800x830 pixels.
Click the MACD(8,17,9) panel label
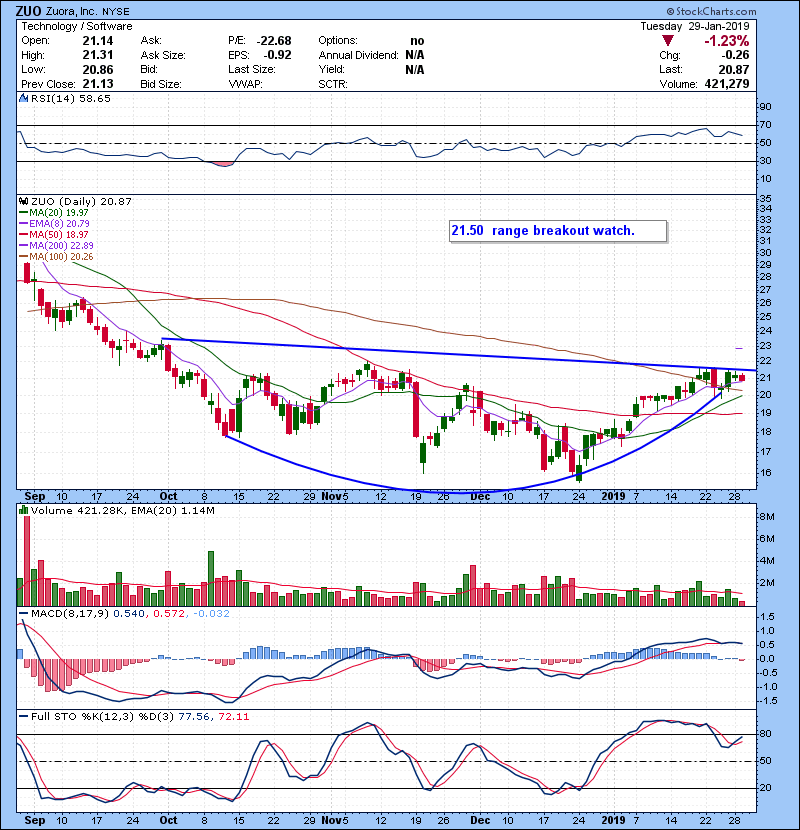coord(70,614)
